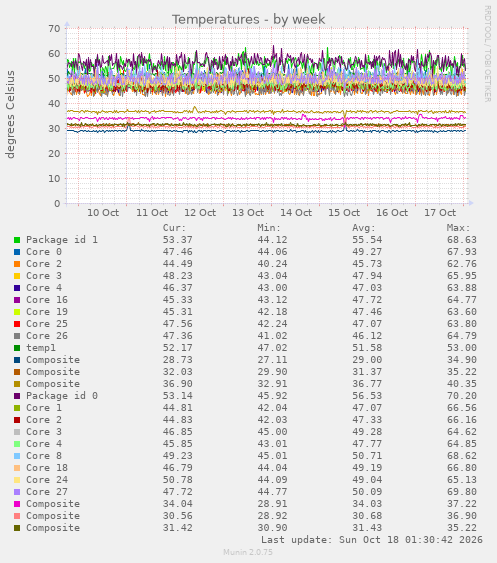The height and width of the screenshot is (563, 497).
Task: Click the Core 1 legend label
Action: (44, 408)
